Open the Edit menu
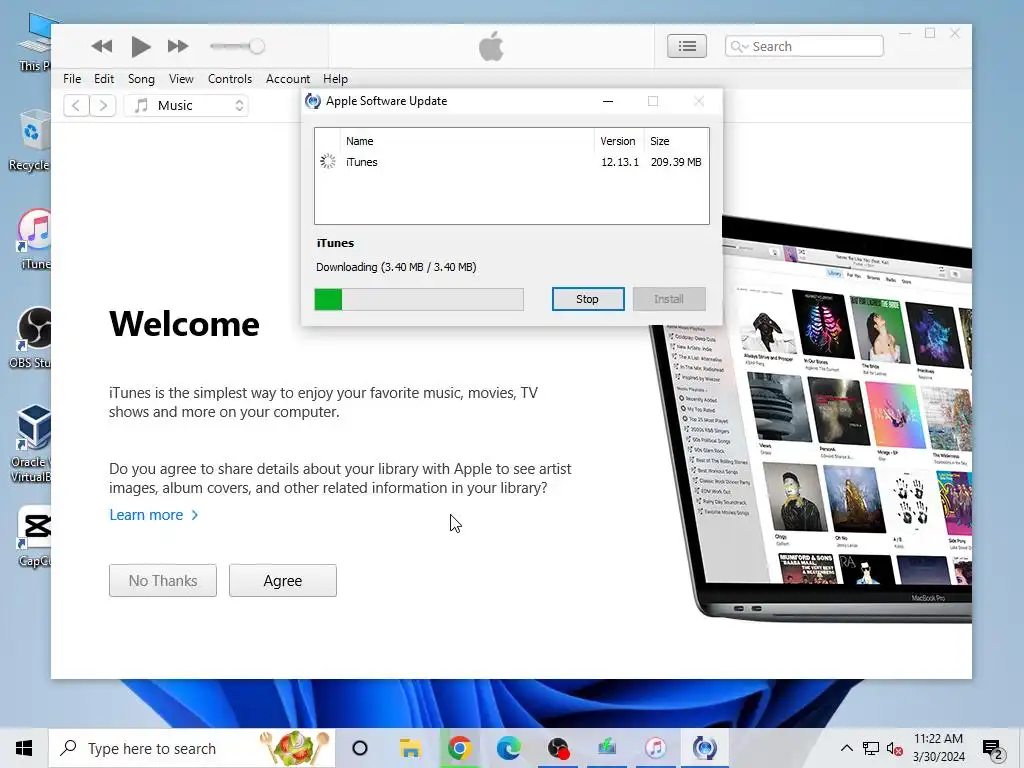This screenshot has width=1024, height=768. click(x=104, y=79)
